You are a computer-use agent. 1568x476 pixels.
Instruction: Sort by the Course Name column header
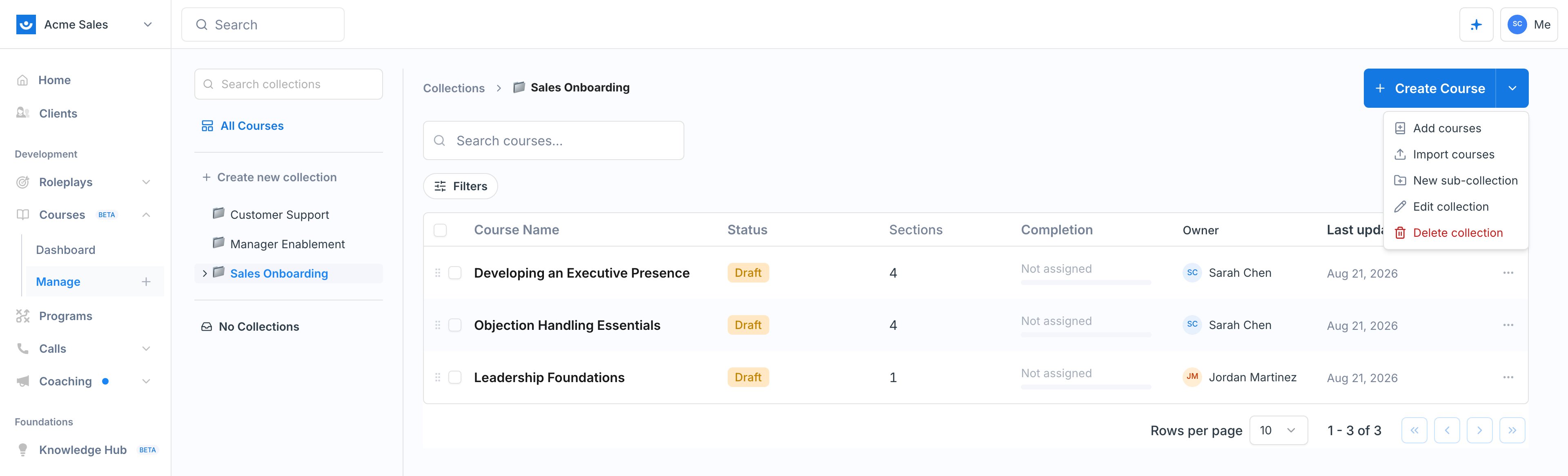(x=516, y=230)
